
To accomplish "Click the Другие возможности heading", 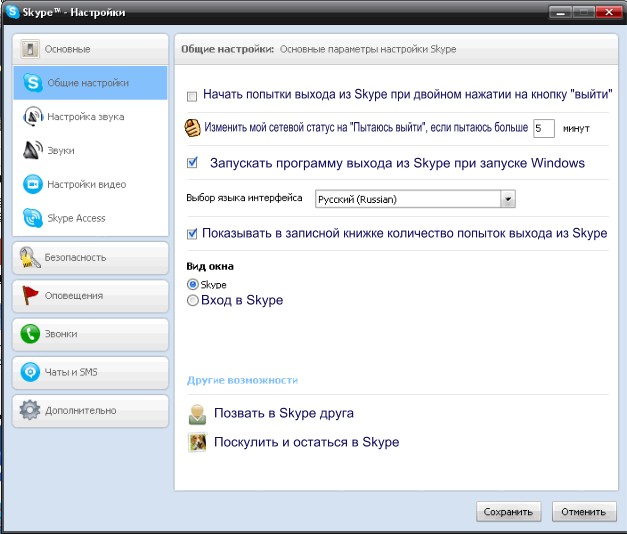I will (242, 380).
